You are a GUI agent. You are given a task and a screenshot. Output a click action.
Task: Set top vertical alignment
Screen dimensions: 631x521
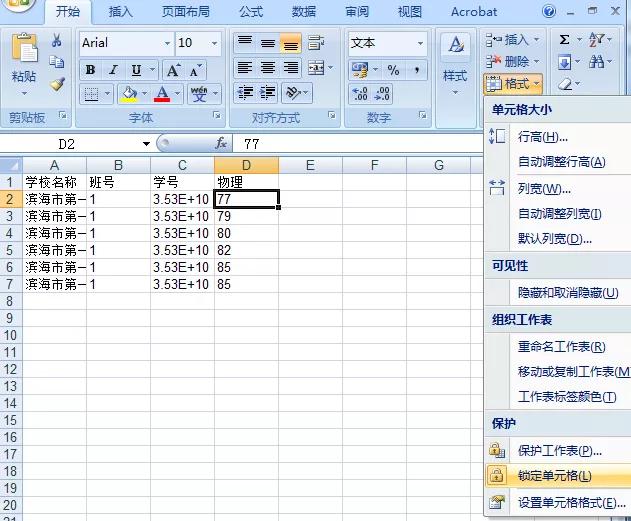click(x=245, y=43)
